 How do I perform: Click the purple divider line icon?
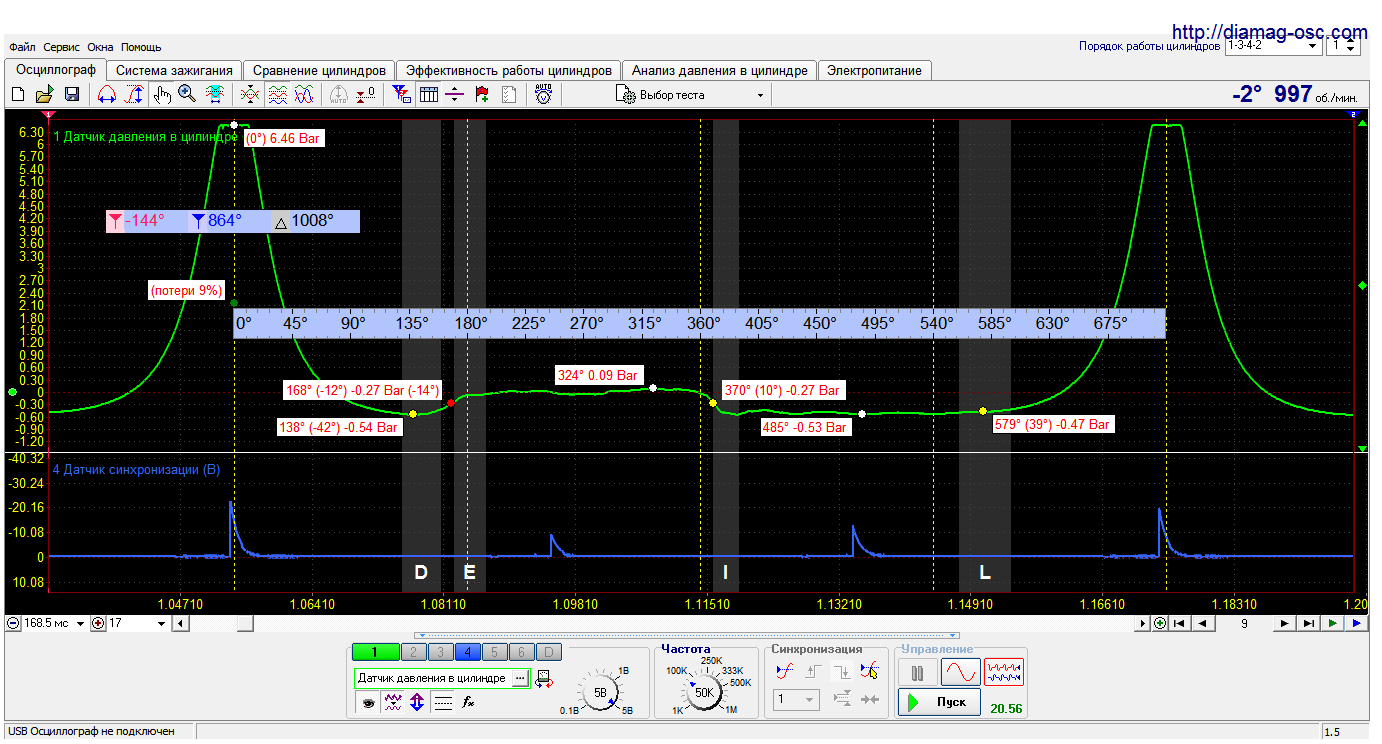point(455,94)
